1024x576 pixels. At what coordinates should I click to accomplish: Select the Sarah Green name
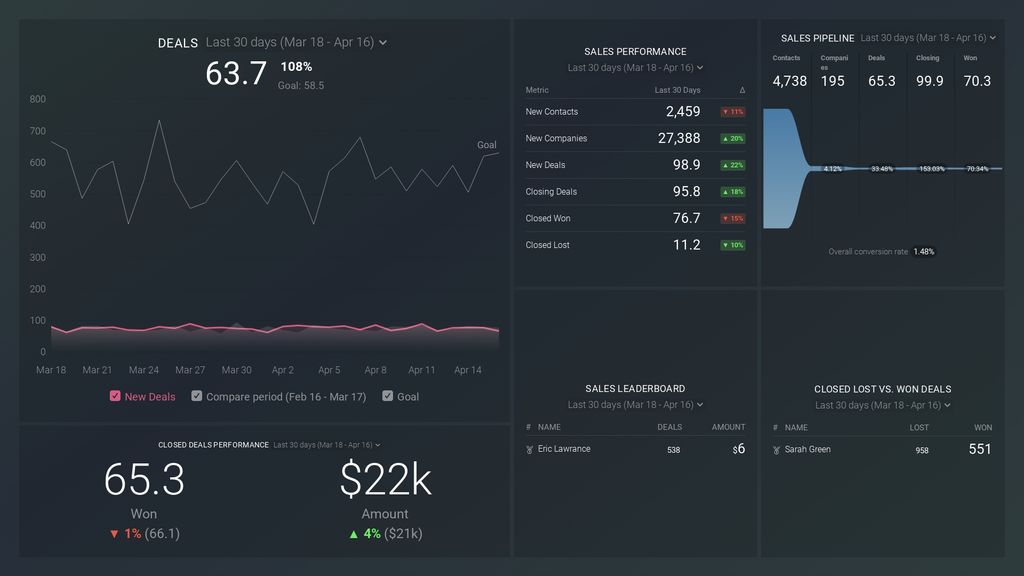[807, 449]
